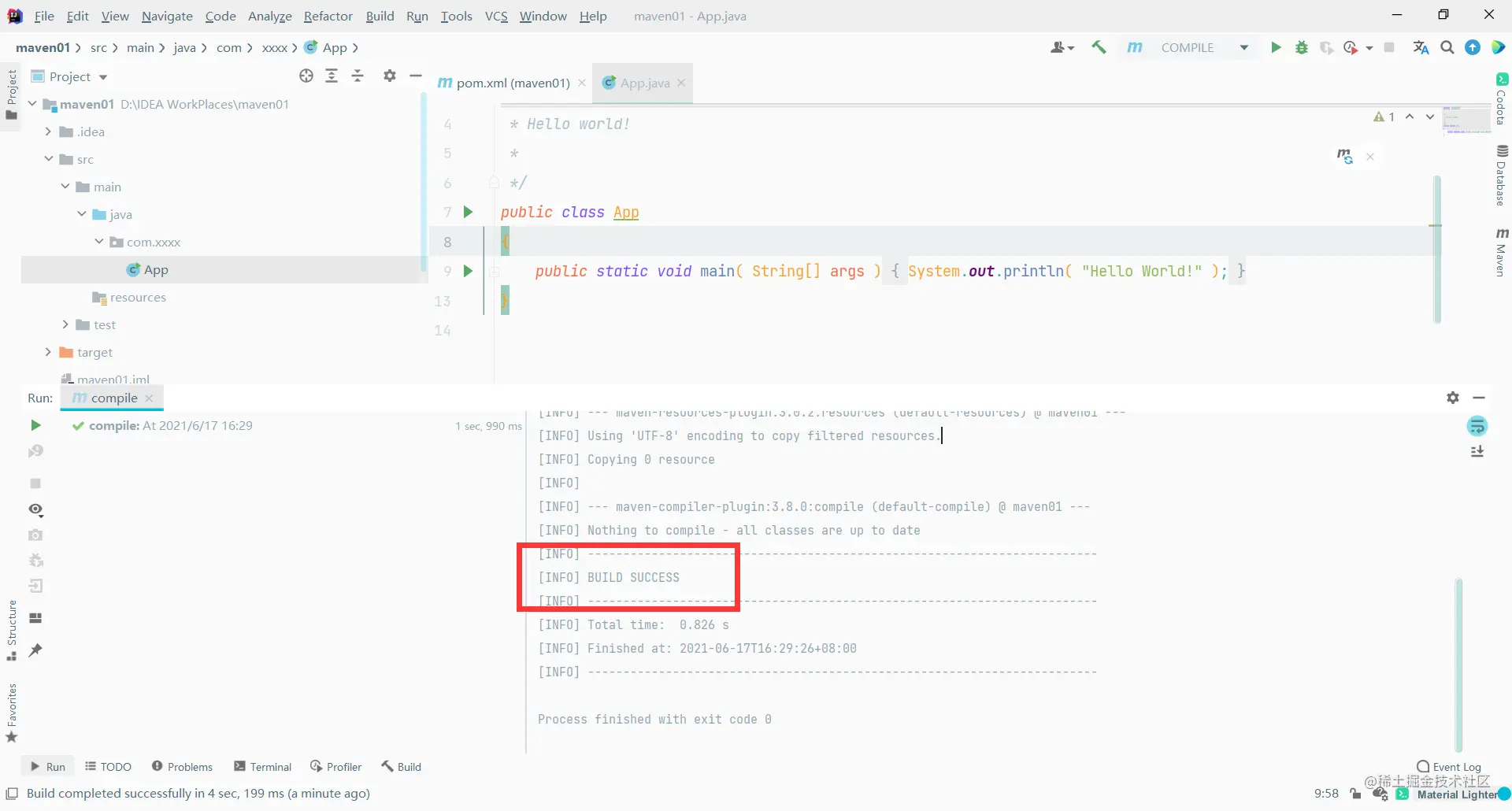
Task: Hide the Project panel with minus icon
Action: [x=416, y=76]
